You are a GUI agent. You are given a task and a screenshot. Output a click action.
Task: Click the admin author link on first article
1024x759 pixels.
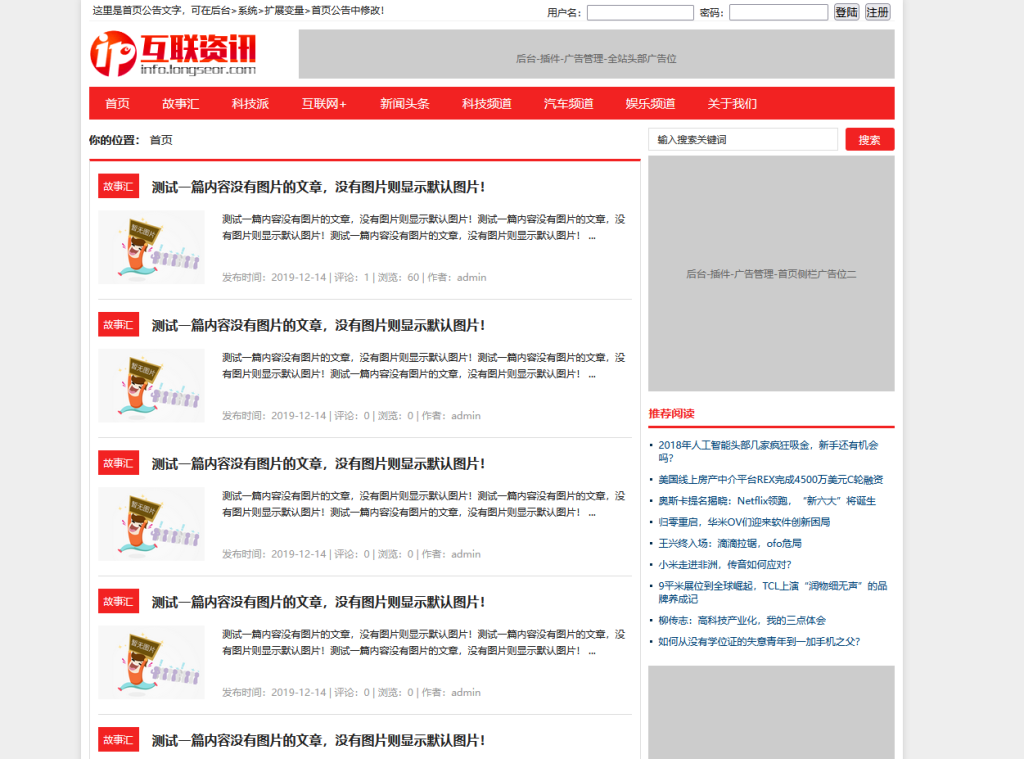[471, 277]
